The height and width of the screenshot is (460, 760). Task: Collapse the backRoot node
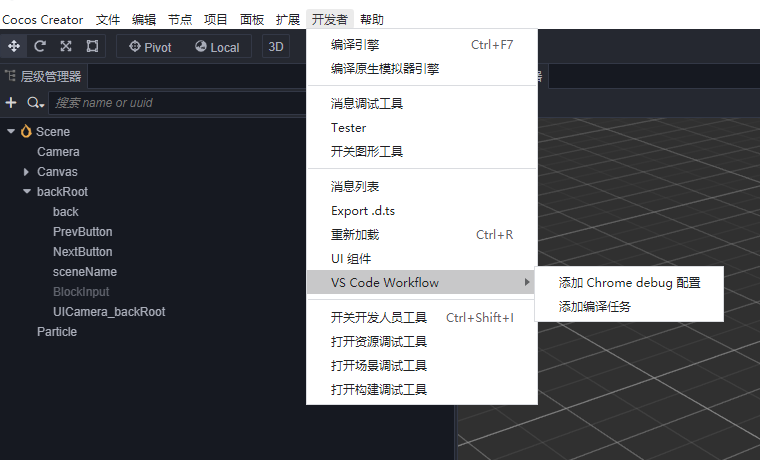click(27, 191)
